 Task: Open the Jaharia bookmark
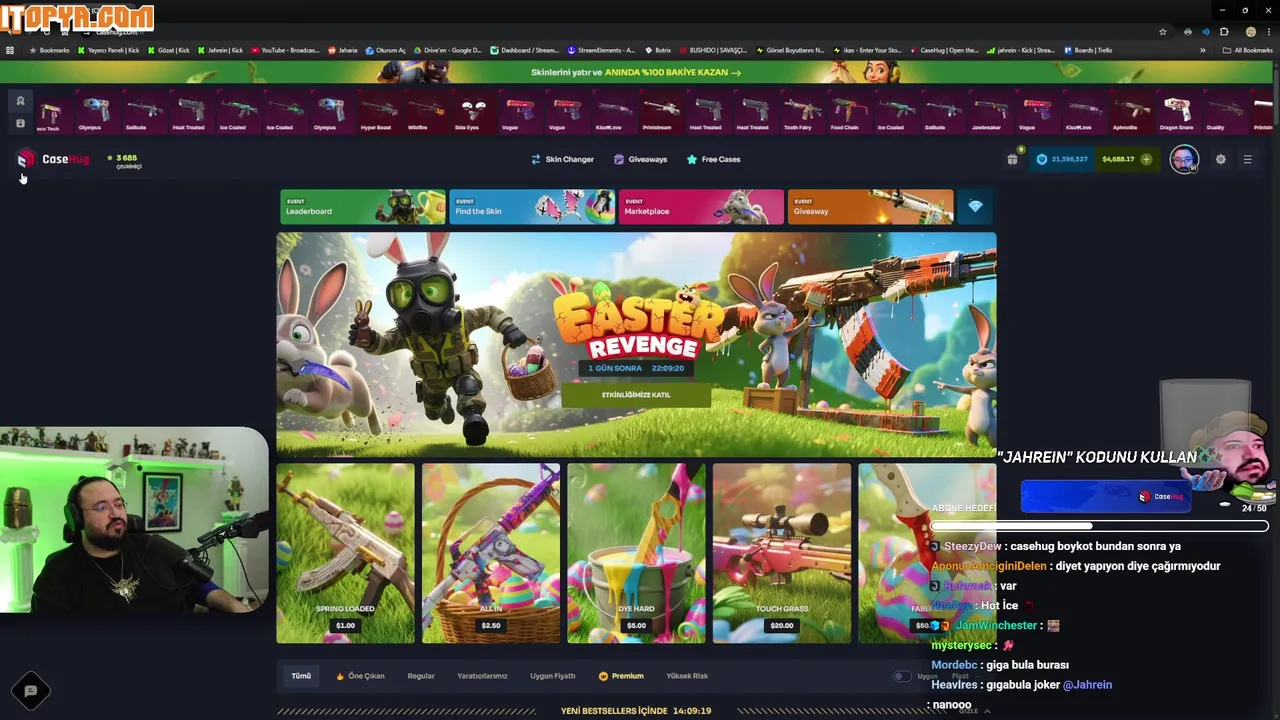tap(343, 50)
